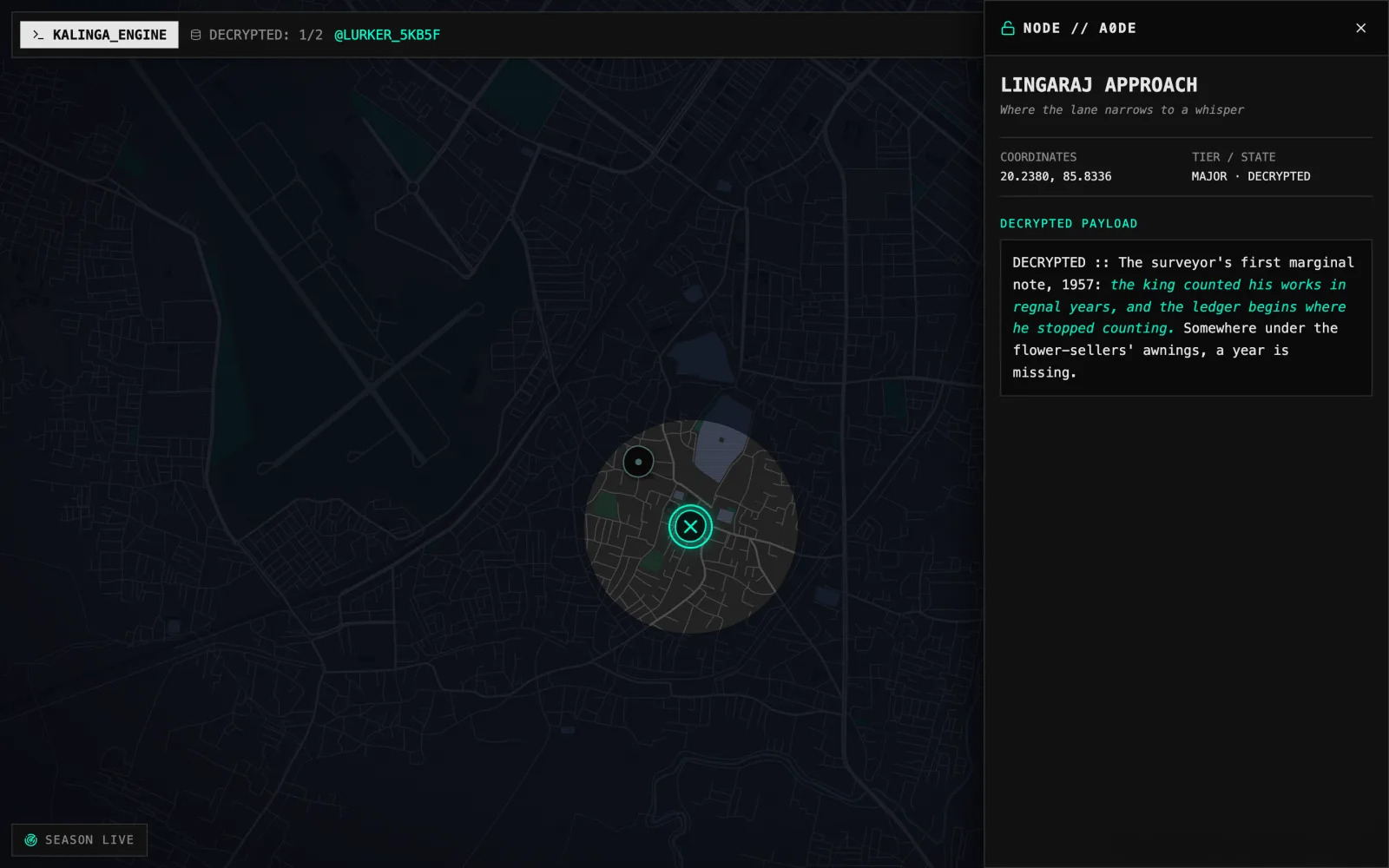Click the database icon beside DECRYPTED counter
Viewport: 1389px width, 868px height.
click(x=196, y=35)
